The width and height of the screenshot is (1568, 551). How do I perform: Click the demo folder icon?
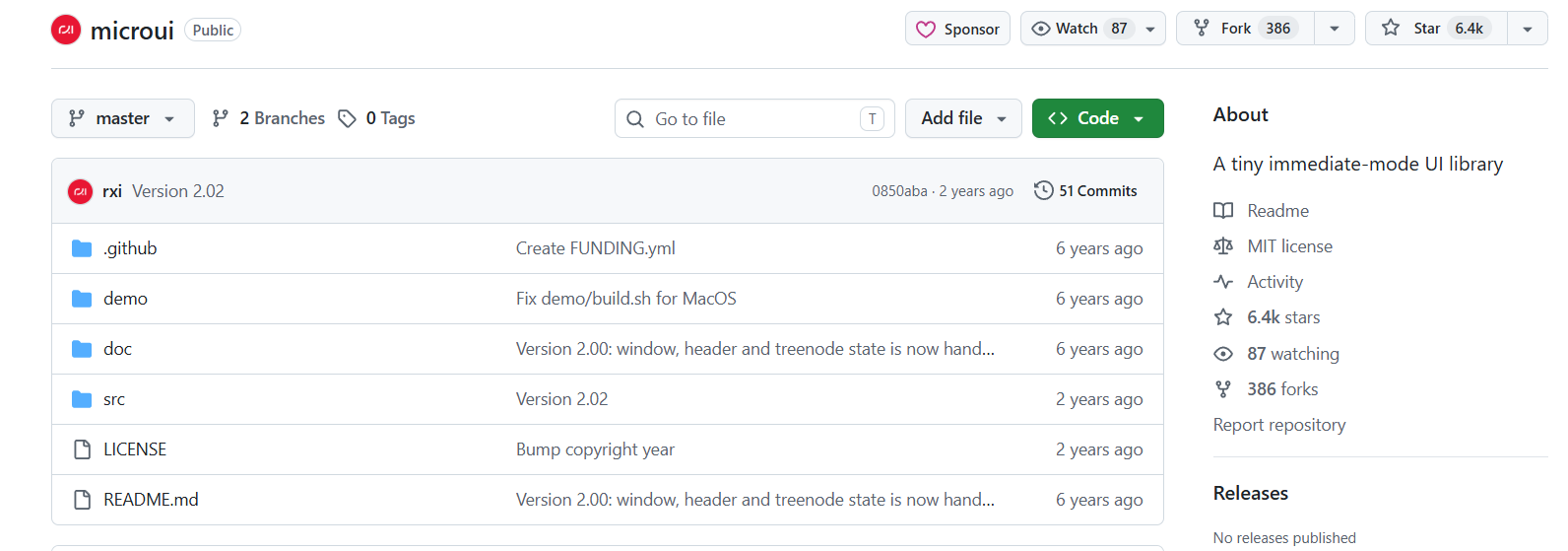(82, 299)
